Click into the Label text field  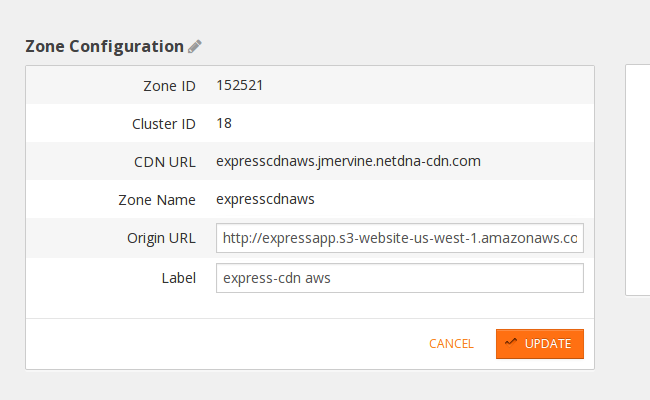point(399,278)
